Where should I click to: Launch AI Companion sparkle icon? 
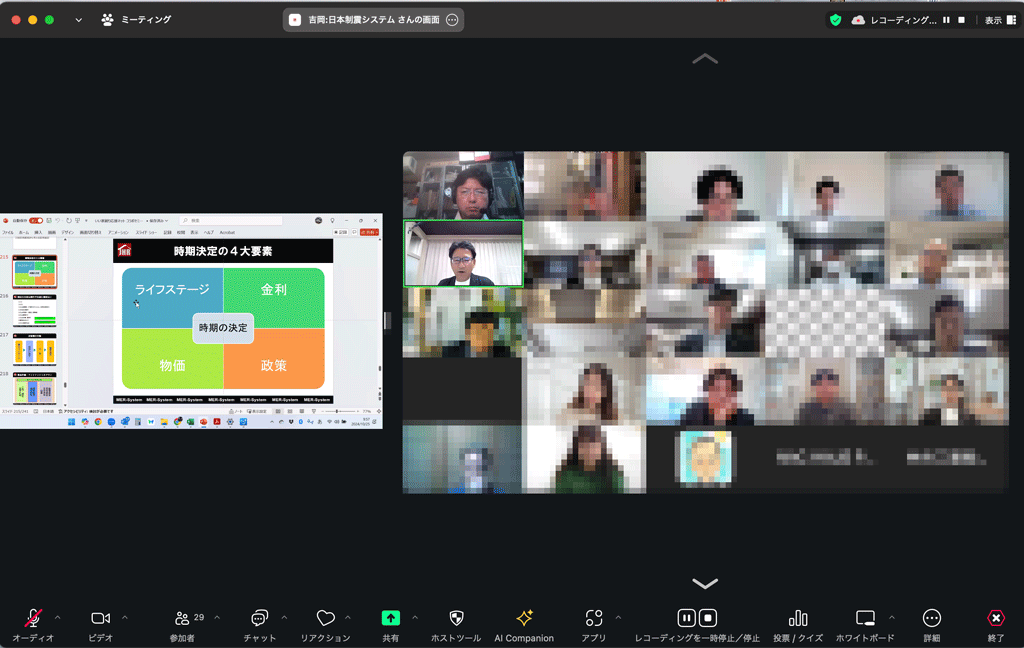click(524, 619)
